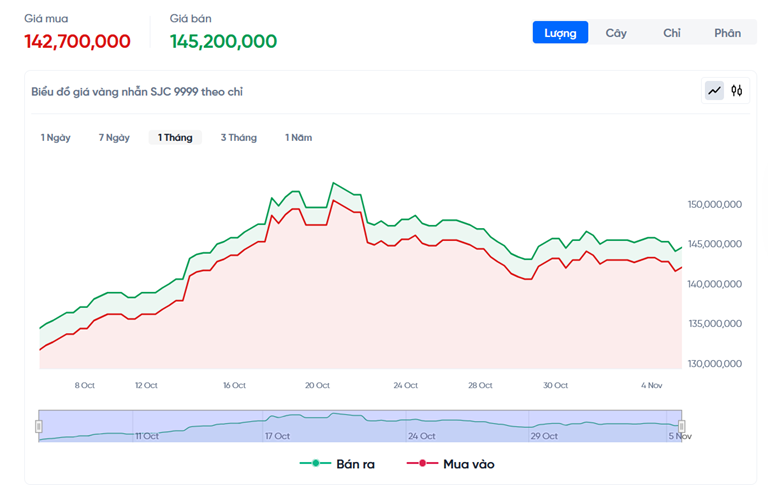Switch to candlestick chart view icon
The width and height of the screenshot is (768, 485).
pyautogui.click(x=737, y=91)
